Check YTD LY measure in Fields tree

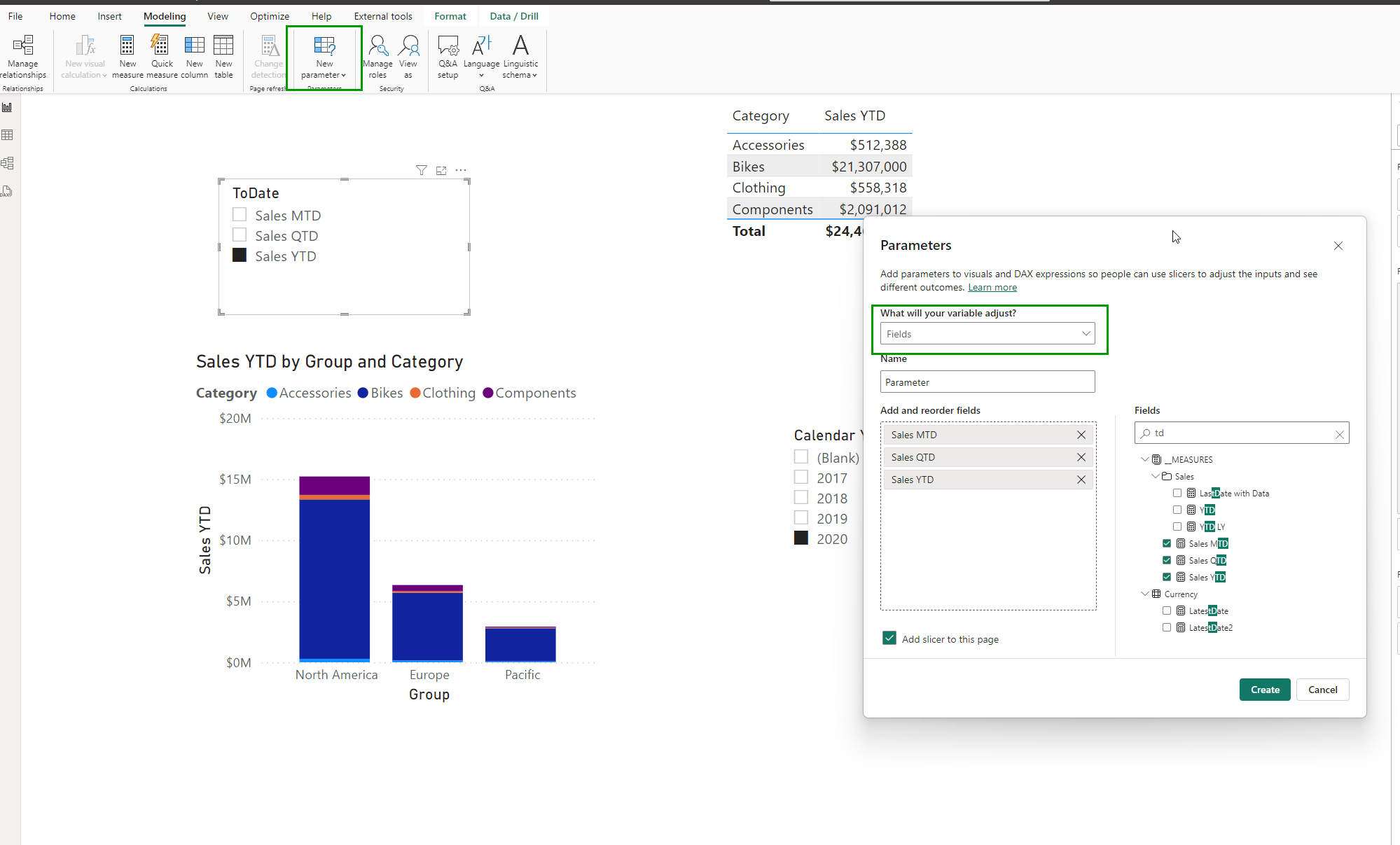point(1177,526)
